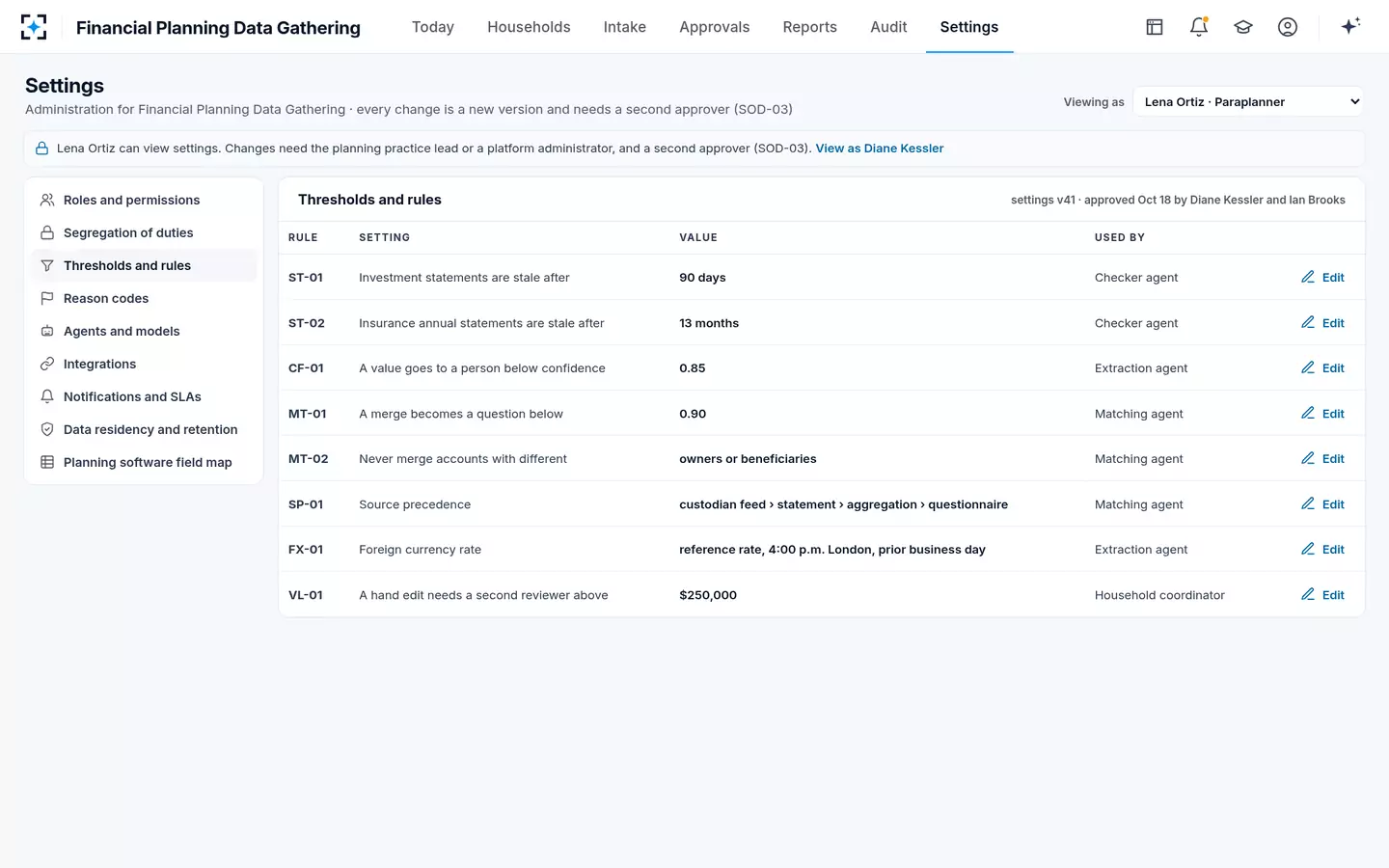The height and width of the screenshot is (868, 1389).
Task: Click the Foreign currency rate setting
Action: tap(420, 550)
